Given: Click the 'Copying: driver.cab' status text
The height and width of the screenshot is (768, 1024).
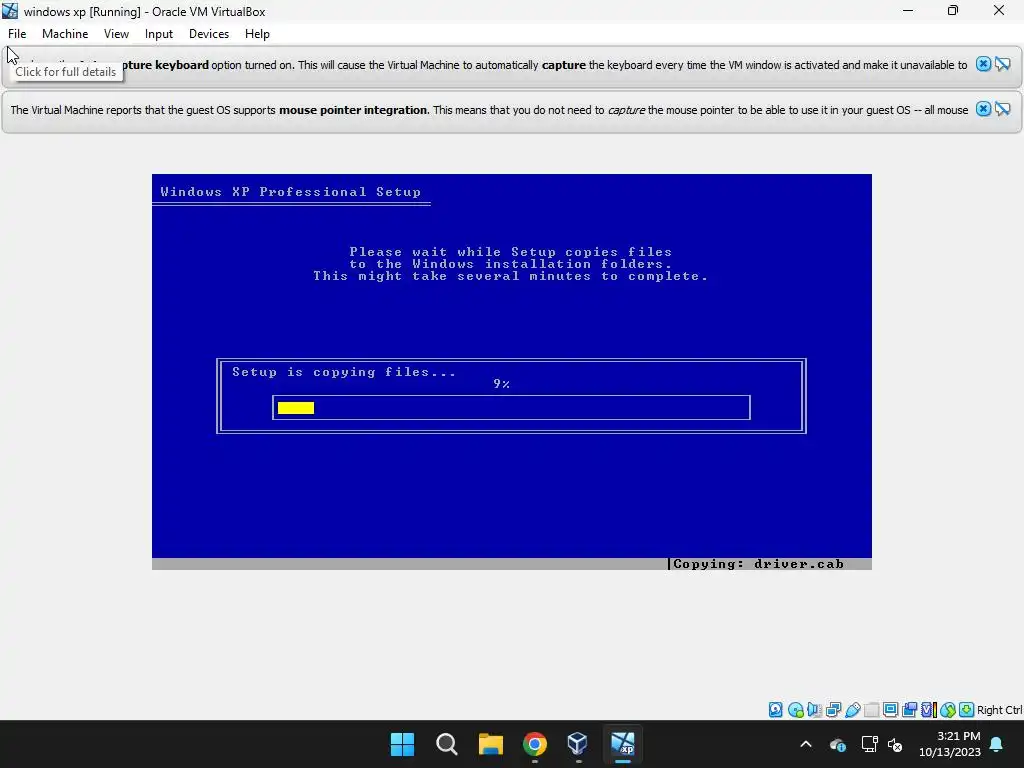Looking at the screenshot, I should (758, 564).
